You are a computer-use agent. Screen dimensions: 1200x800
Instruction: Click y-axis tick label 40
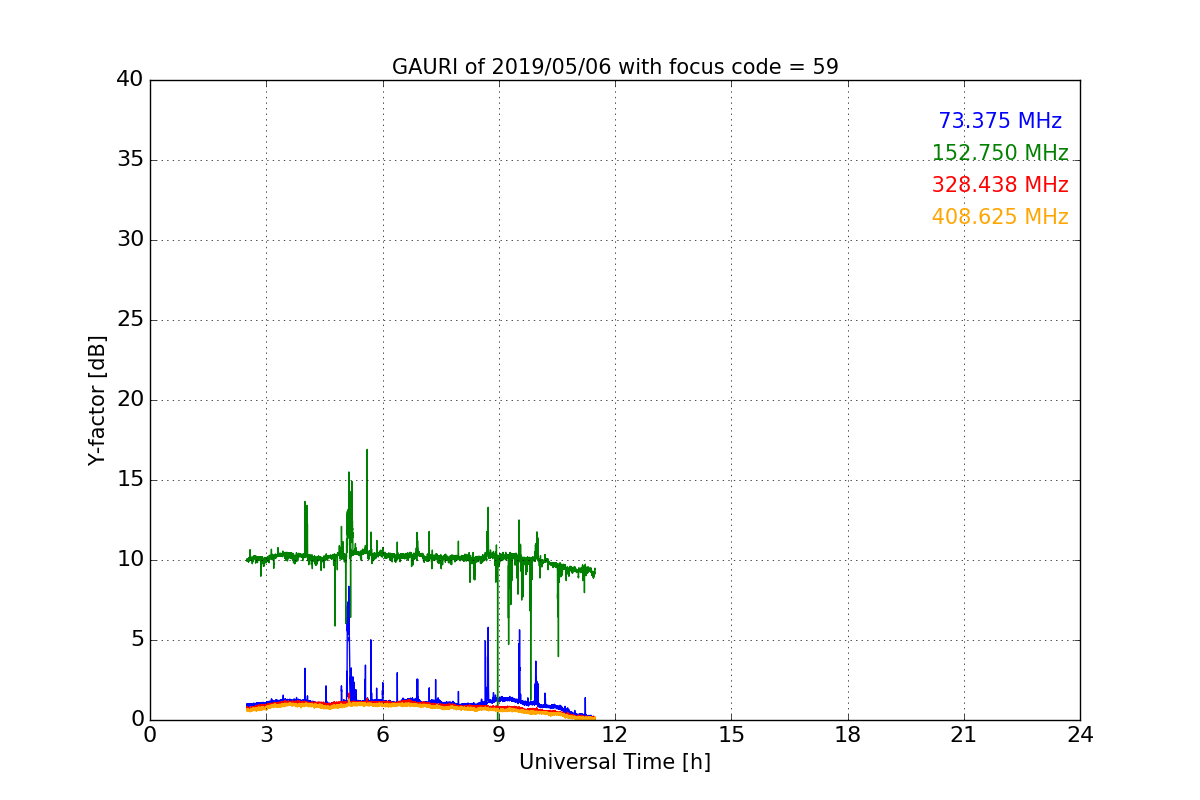point(130,80)
